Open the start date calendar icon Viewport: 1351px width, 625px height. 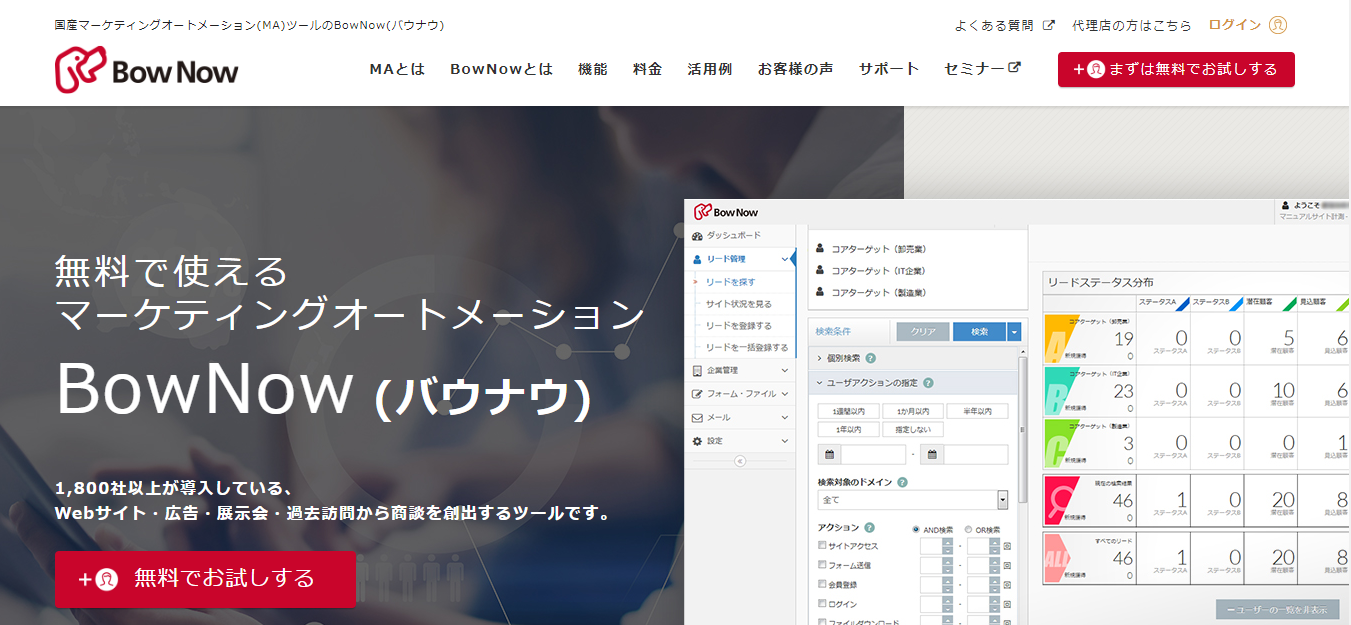(829, 455)
